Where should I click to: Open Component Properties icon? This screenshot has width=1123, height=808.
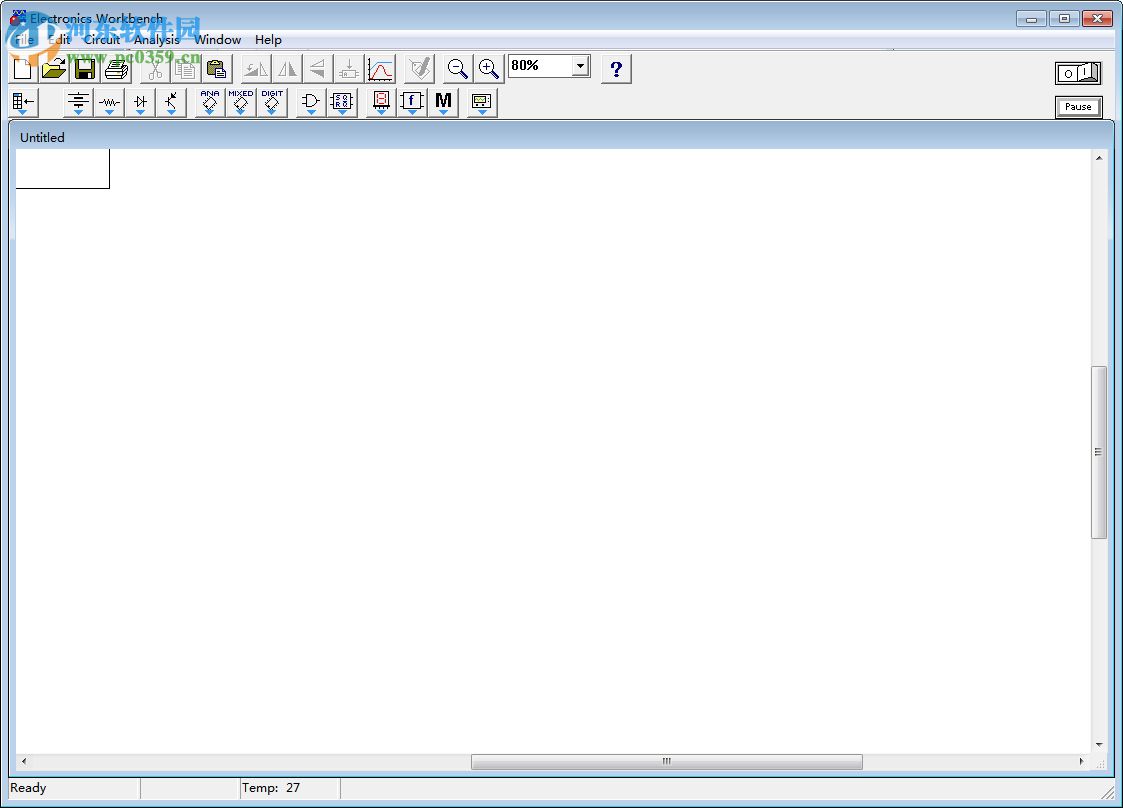coord(420,69)
